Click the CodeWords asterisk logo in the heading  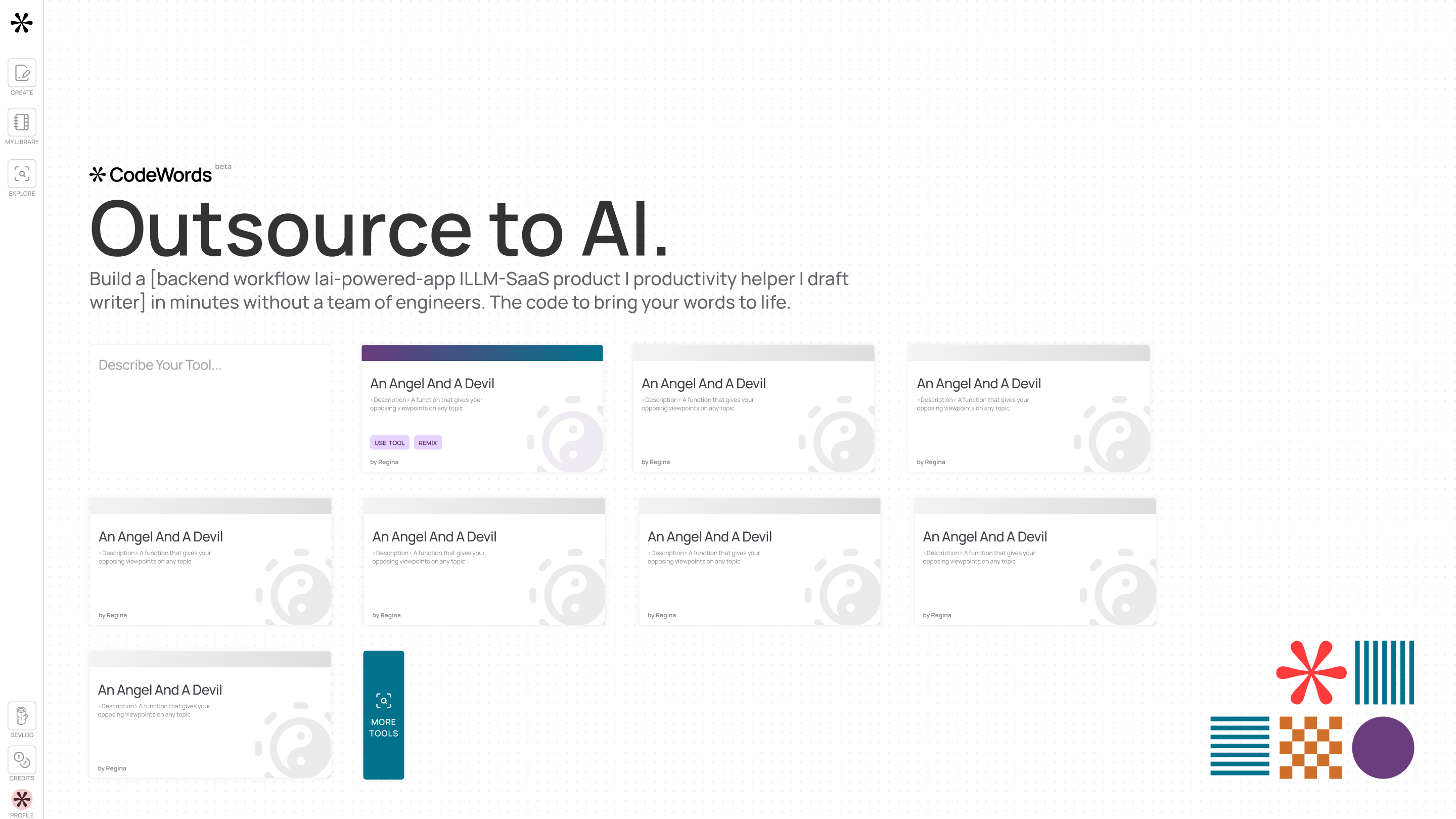[98, 174]
